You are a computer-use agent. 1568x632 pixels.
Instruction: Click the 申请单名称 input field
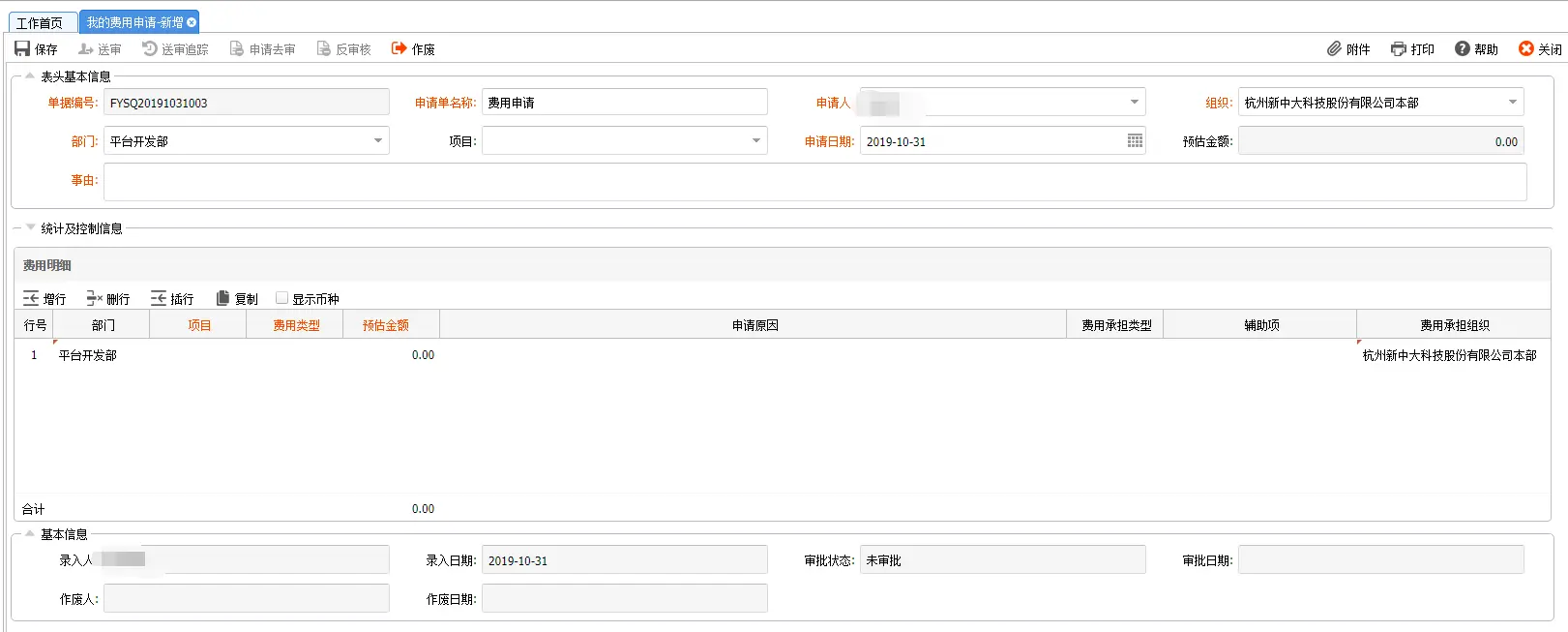pyautogui.click(x=624, y=102)
